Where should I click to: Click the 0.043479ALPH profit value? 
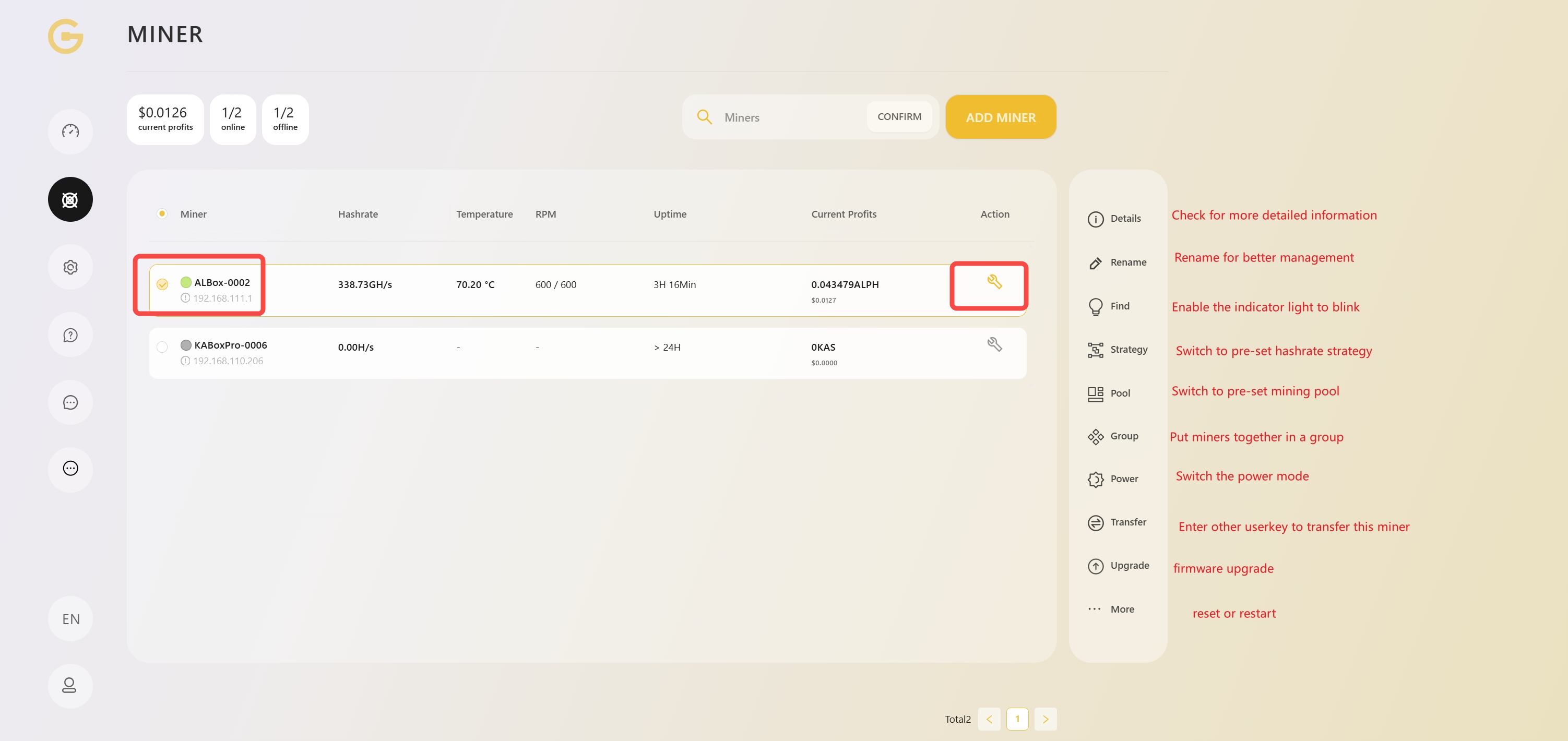[844, 284]
